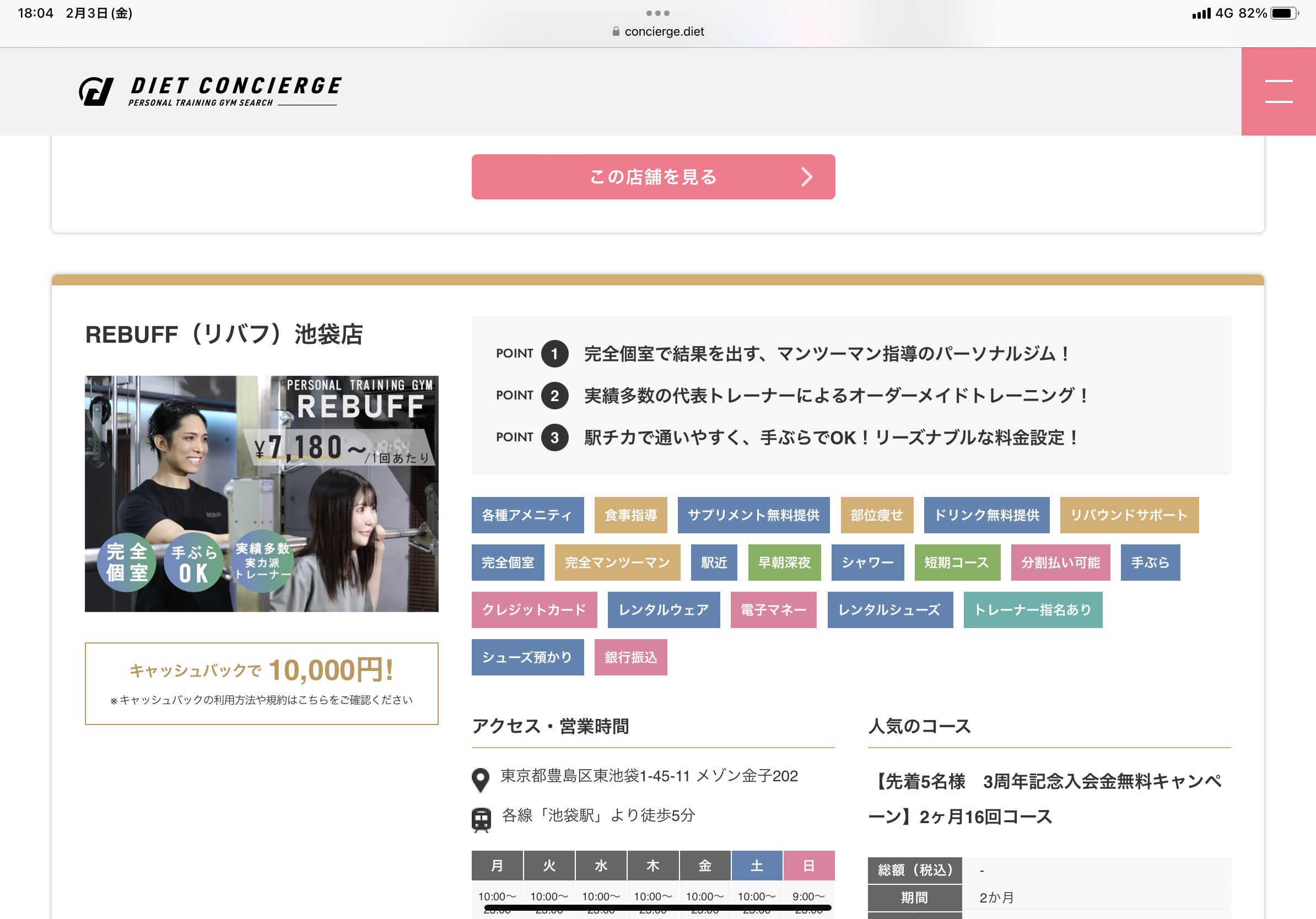Click 各線「池袋駅」より徒歩5分 text
Viewport: 1316px width, 919px height.
[x=598, y=815]
